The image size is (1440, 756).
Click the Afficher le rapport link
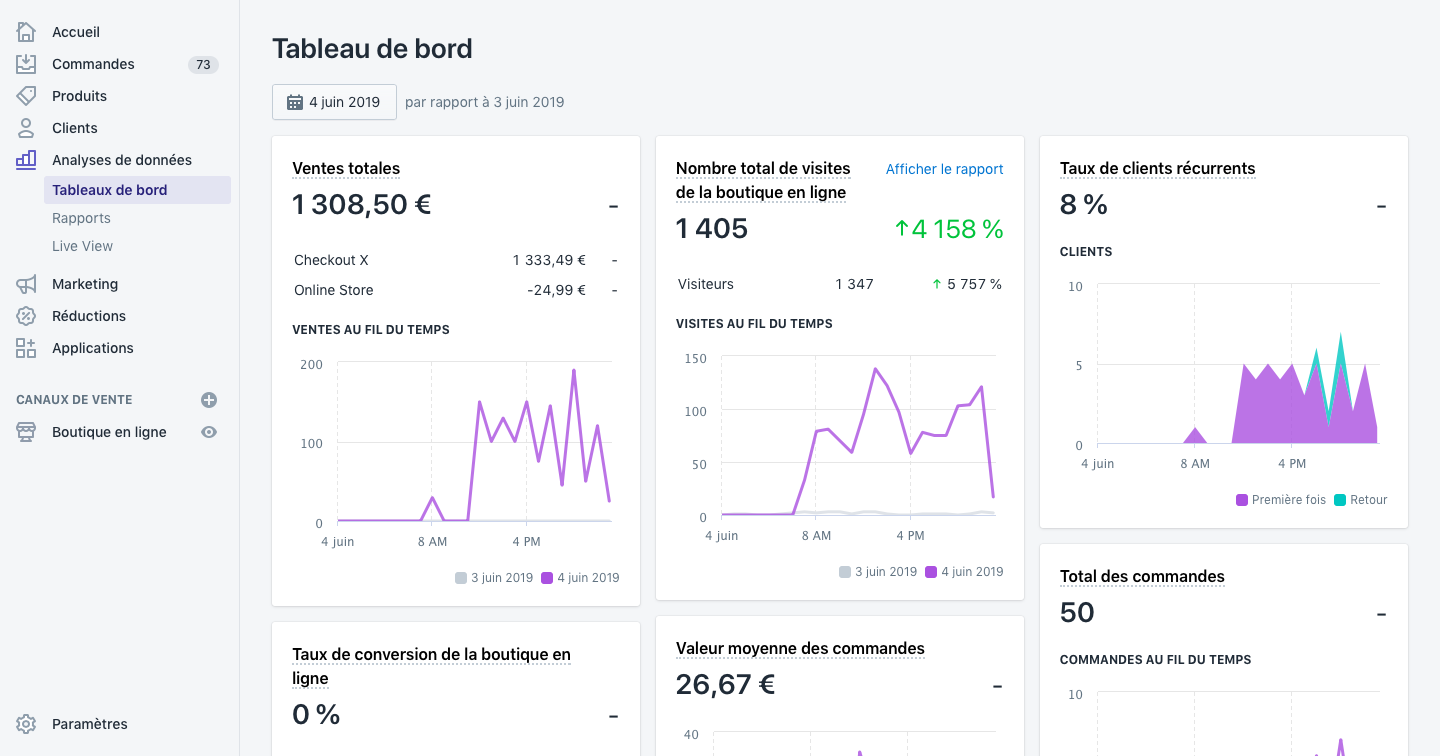[x=944, y=169]
